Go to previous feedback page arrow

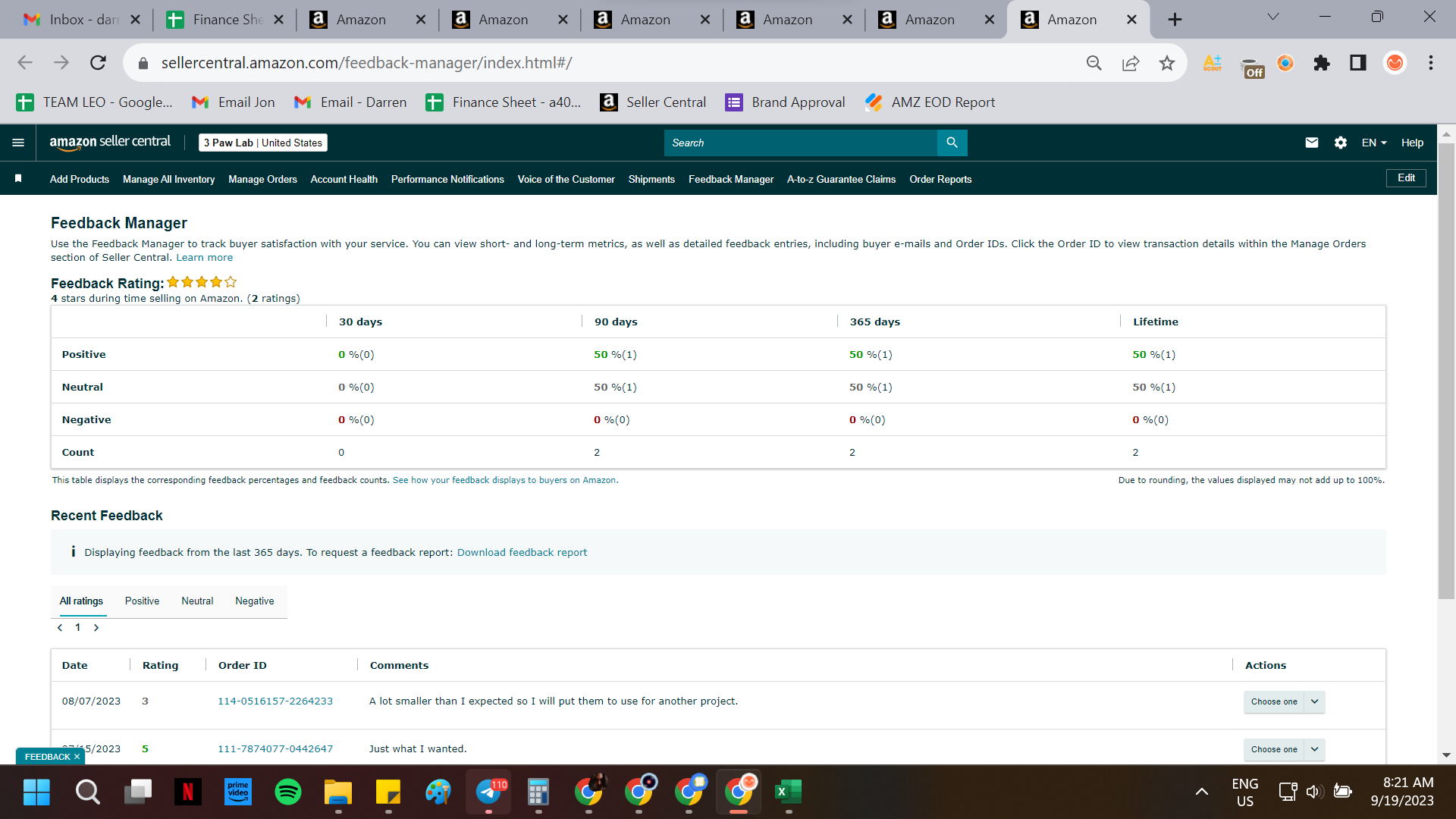(x=60, y=628)
